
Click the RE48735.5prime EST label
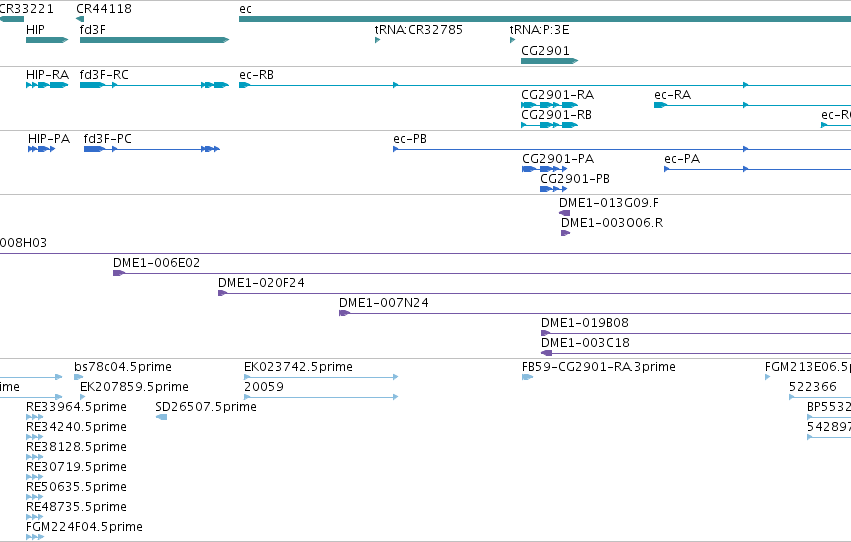76,507
